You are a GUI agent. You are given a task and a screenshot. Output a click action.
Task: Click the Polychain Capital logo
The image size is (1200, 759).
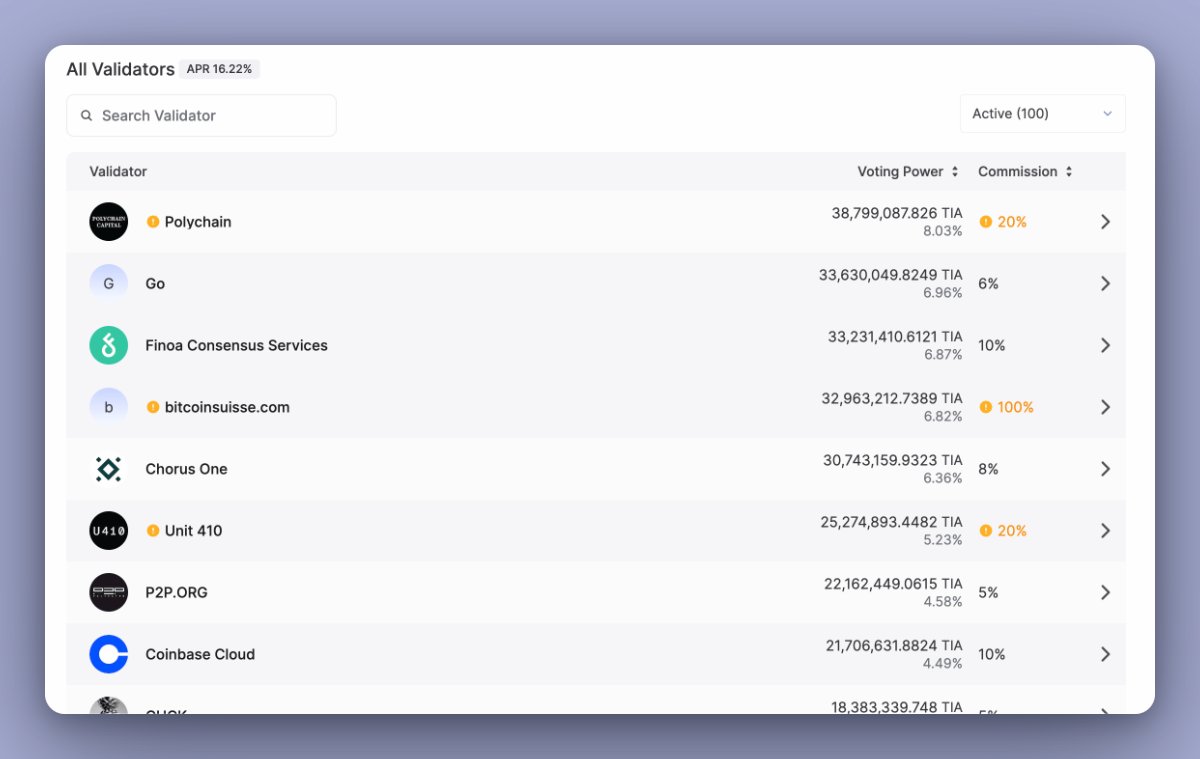[108, 222]
